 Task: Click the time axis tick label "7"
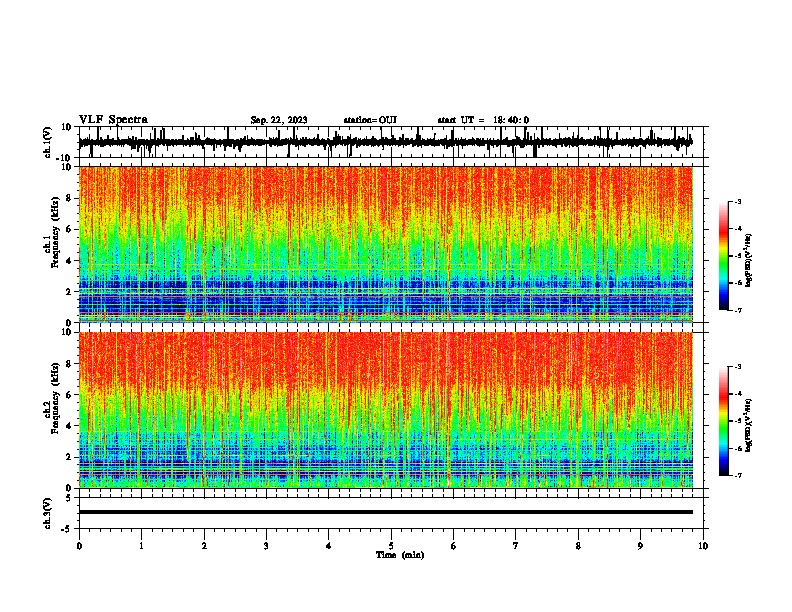tap(516, 546)
